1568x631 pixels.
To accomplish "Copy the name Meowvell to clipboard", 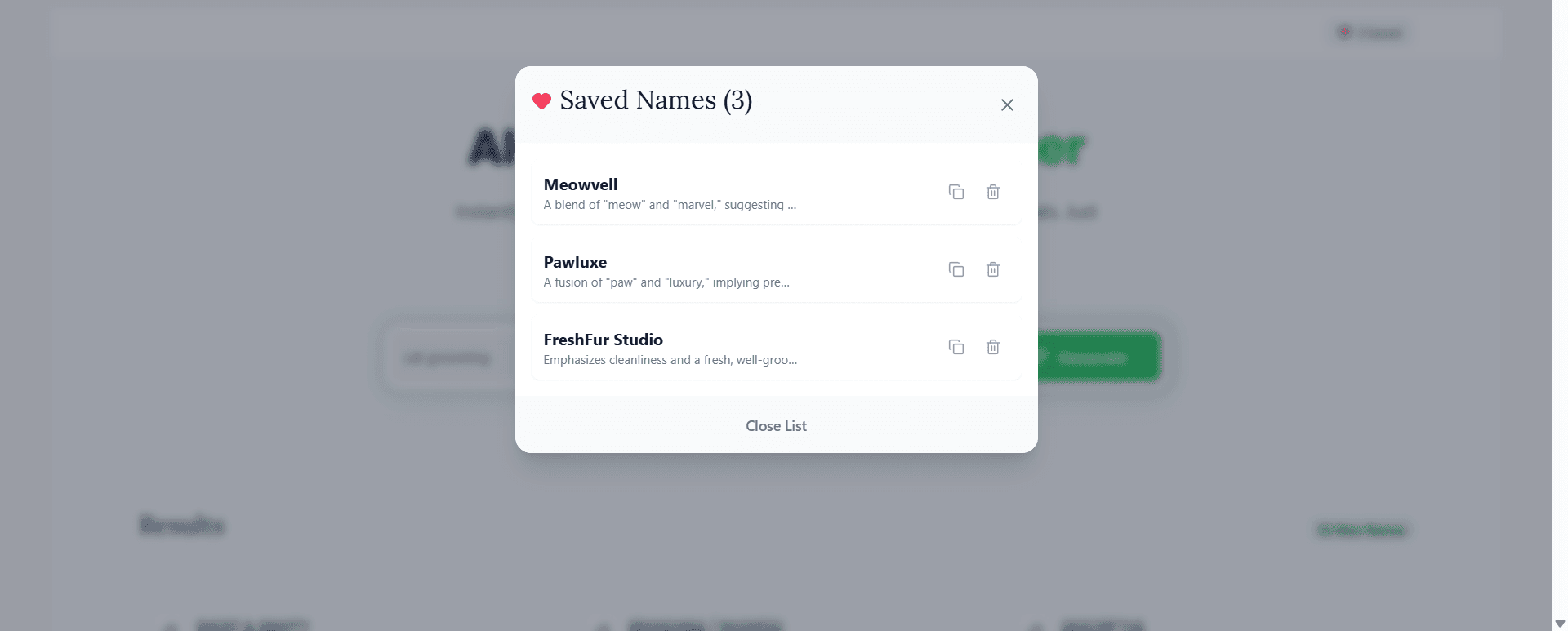I will click(956, 192).
